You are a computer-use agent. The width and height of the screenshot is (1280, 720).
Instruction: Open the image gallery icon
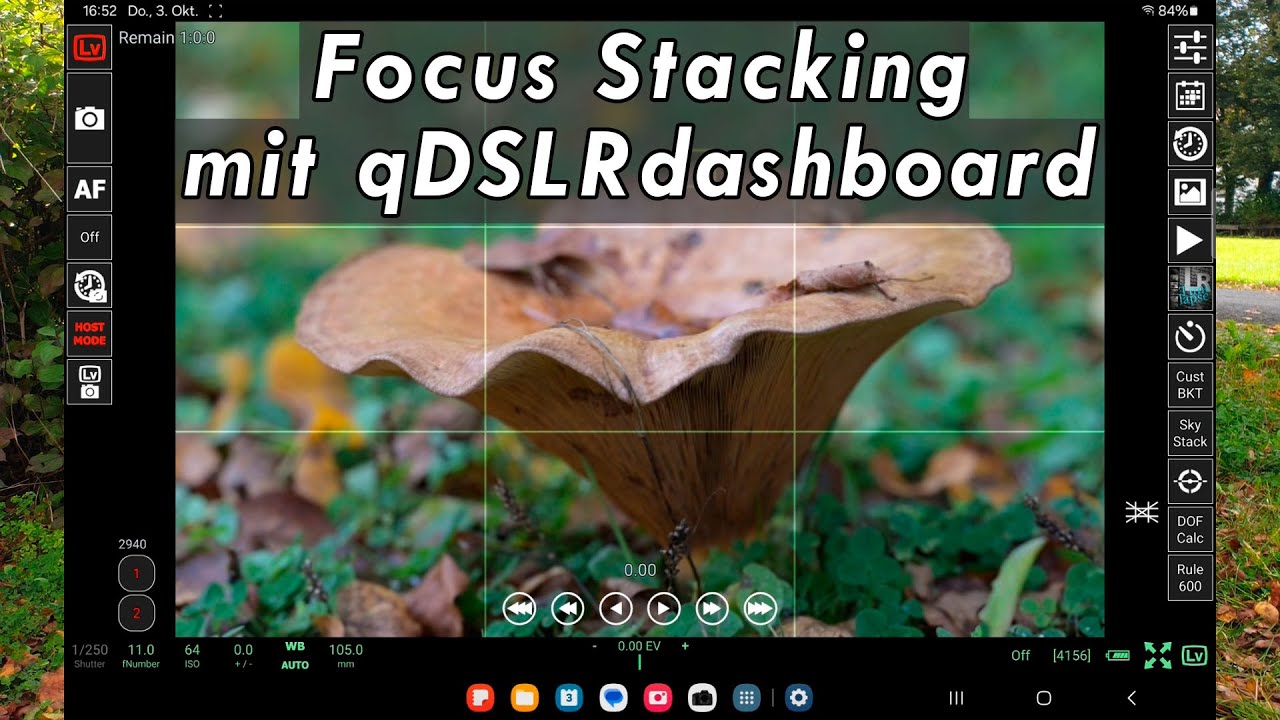click(x=1190, y=192)
